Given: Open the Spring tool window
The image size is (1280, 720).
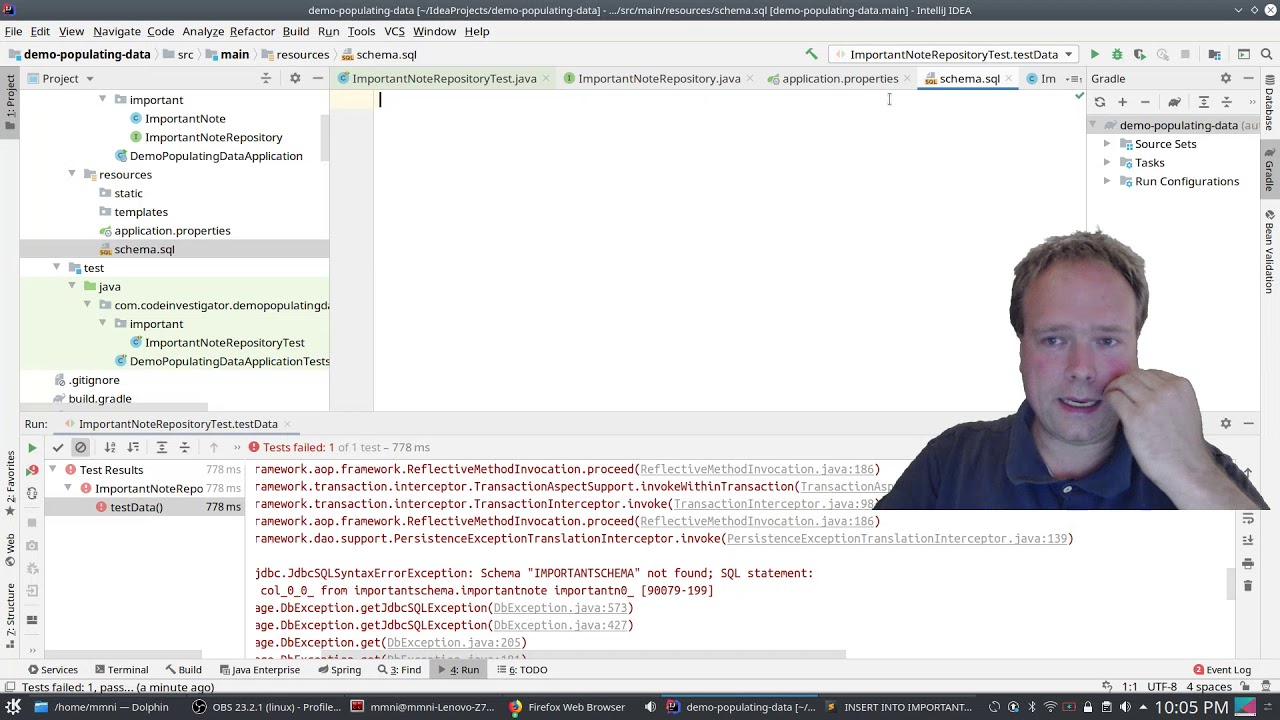Looking at the screenshot, I should click(x=337, y=670).
